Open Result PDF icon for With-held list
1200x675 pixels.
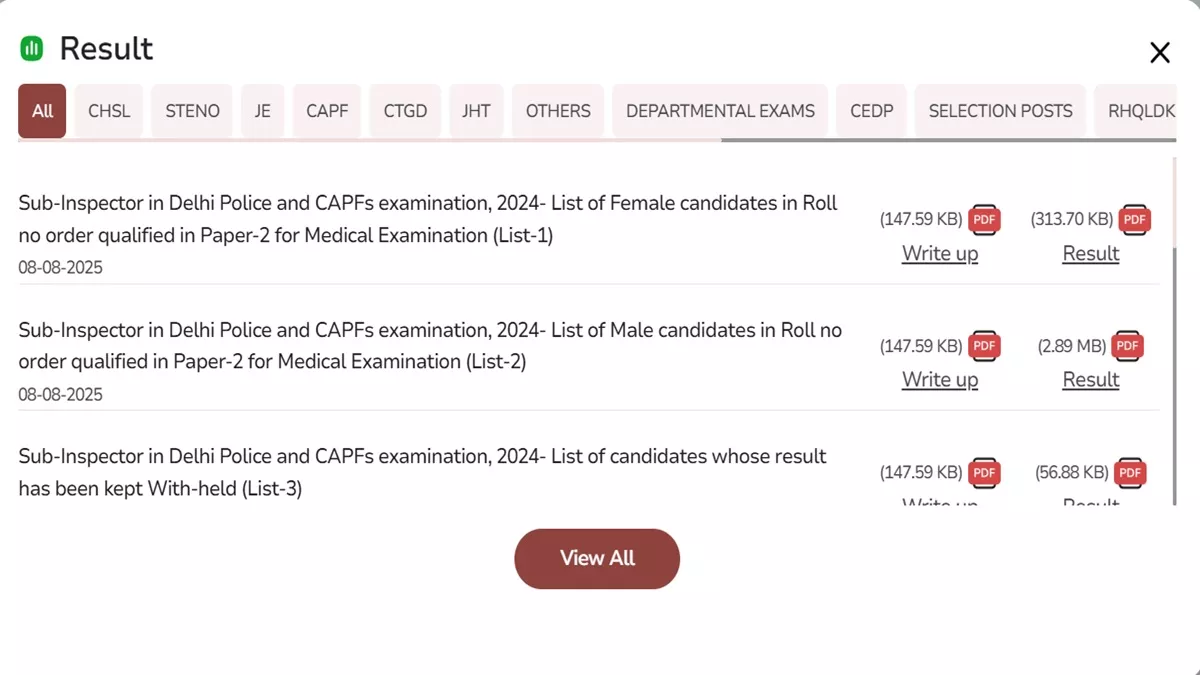pos(1130,472)
